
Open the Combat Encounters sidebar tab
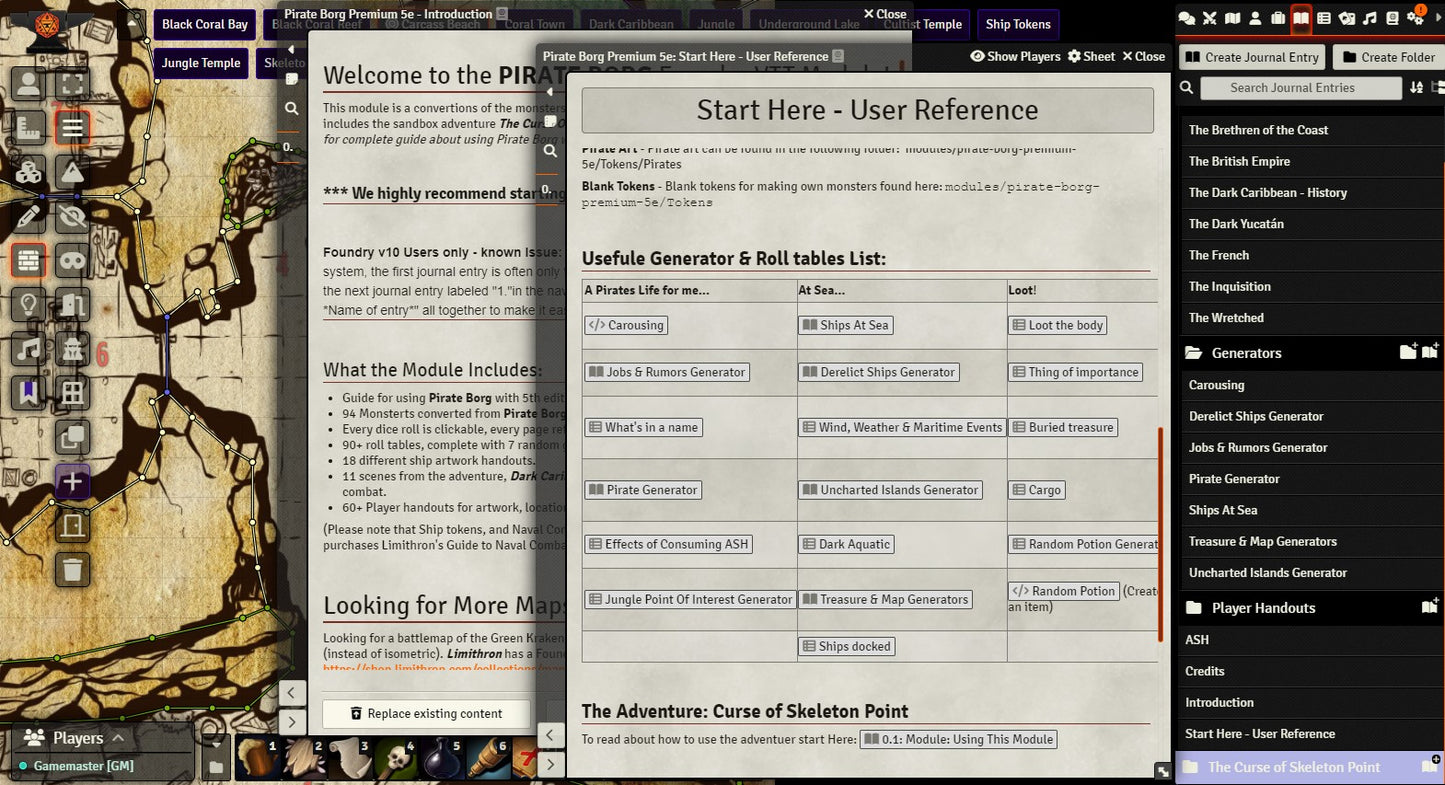click(1210, 18)
